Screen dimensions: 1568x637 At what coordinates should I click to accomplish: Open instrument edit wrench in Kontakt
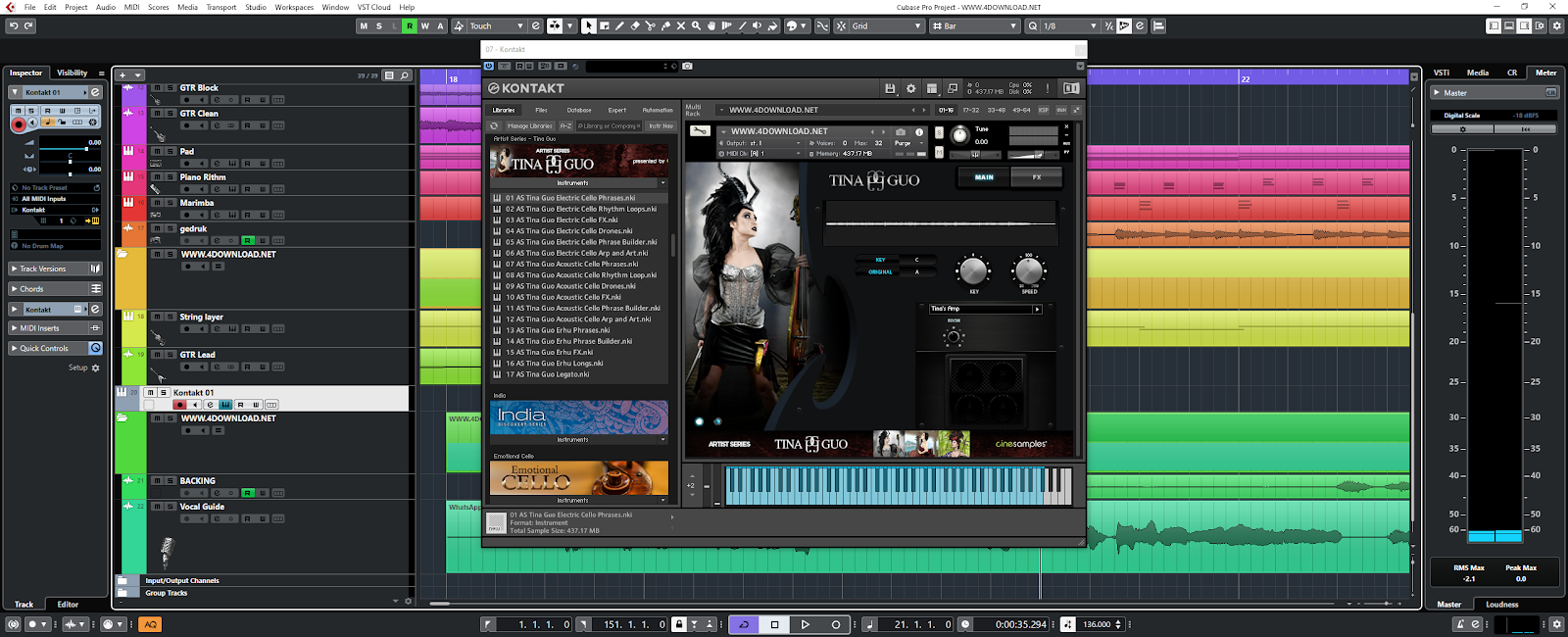700,130
